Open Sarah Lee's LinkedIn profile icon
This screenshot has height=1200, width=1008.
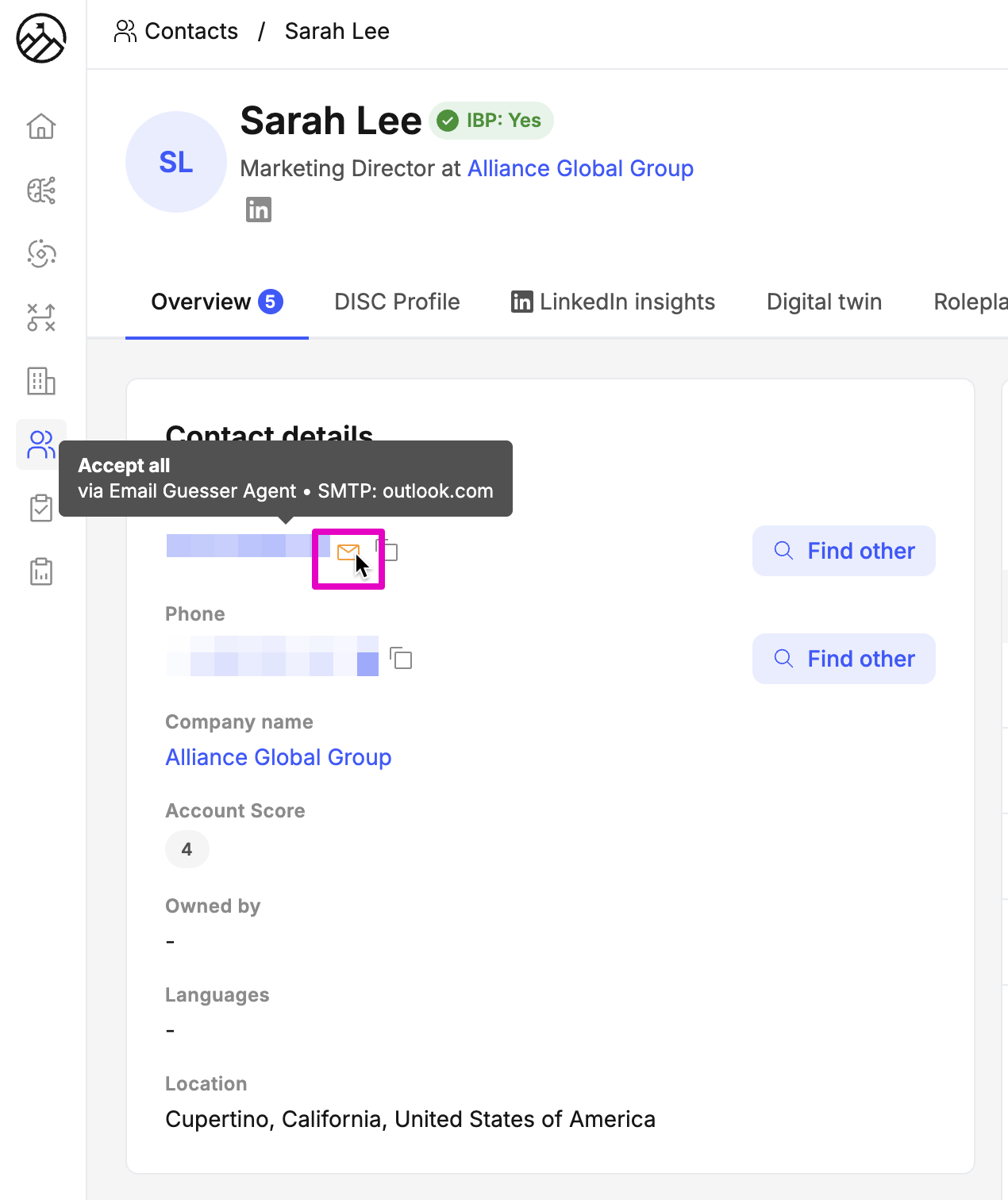click(x=258, y=209)
